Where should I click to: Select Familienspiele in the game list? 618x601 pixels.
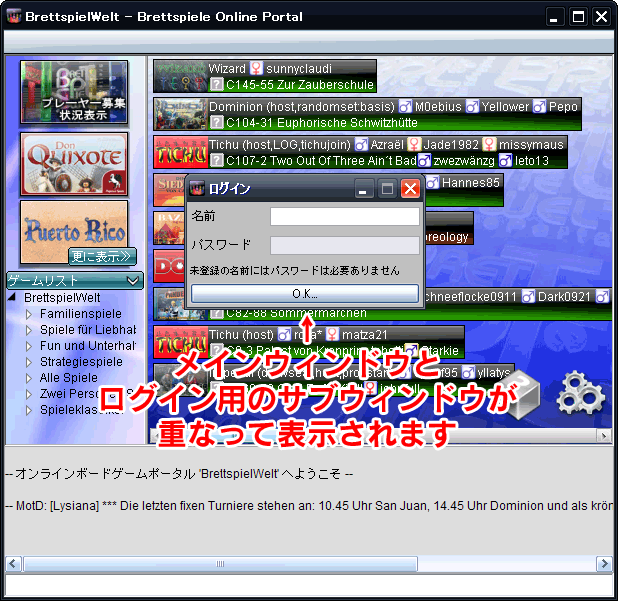(81, 314)
